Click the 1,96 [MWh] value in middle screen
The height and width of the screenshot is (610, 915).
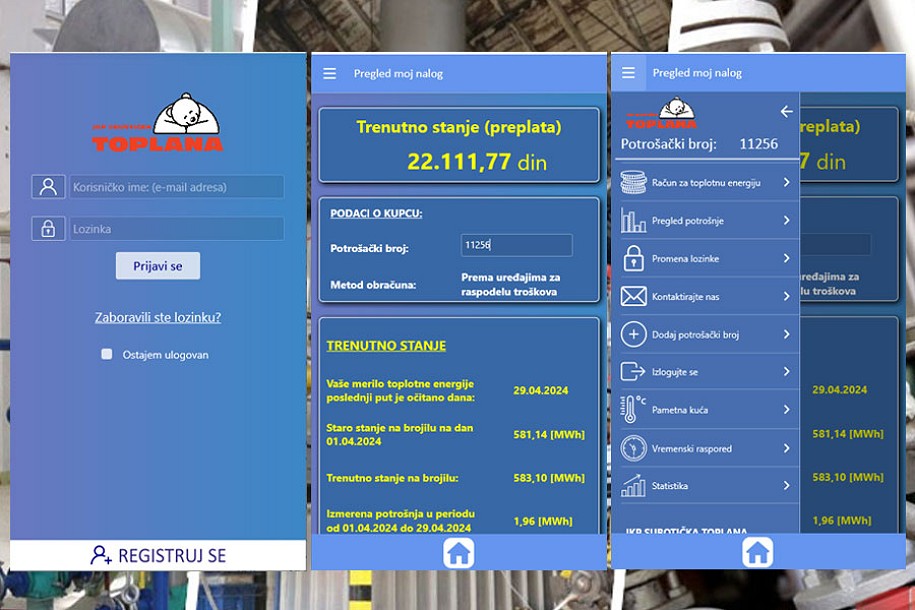point(543,521)
